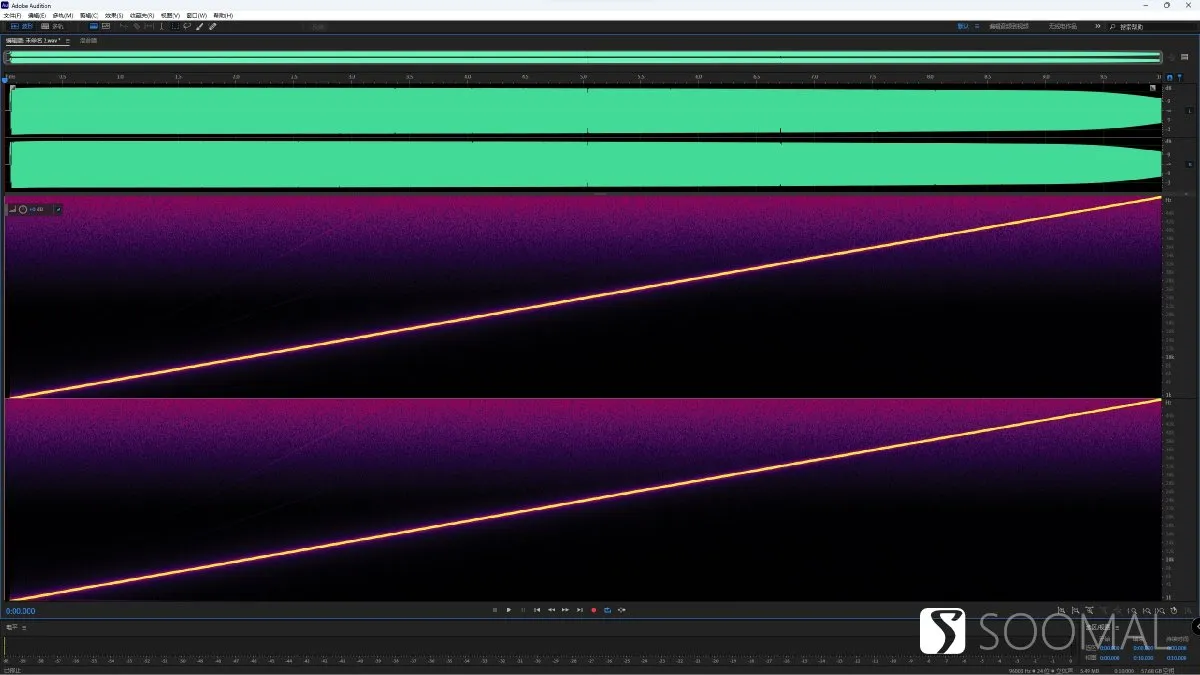Click the 5.49 MB file size status
The width and height of the screenshot is (1200, 675).
(1089, 671)
